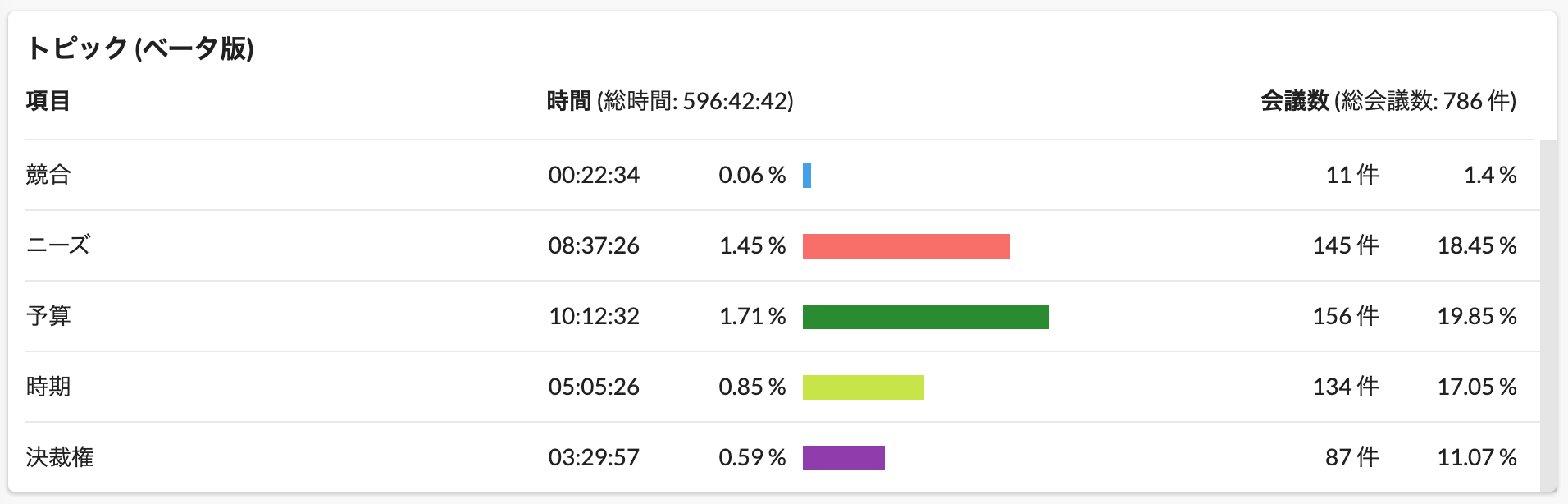Image resolution: width=1568 pixels, height=504 pixels.
Task: Click the 項目 column header
Action: pyautogui.click(x=48, y=101)
